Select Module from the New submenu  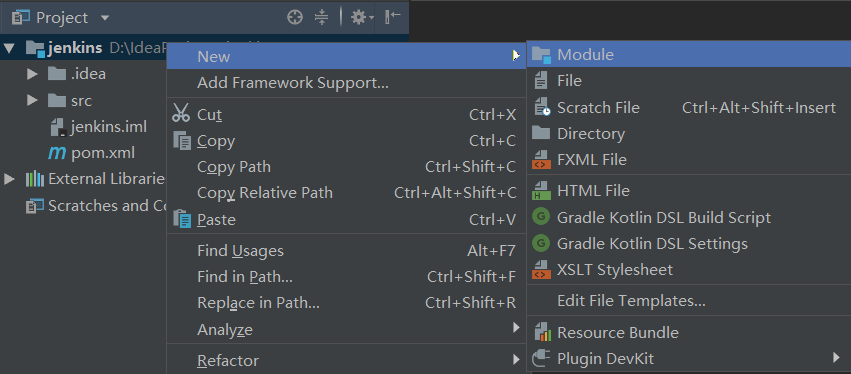[689, 55]
